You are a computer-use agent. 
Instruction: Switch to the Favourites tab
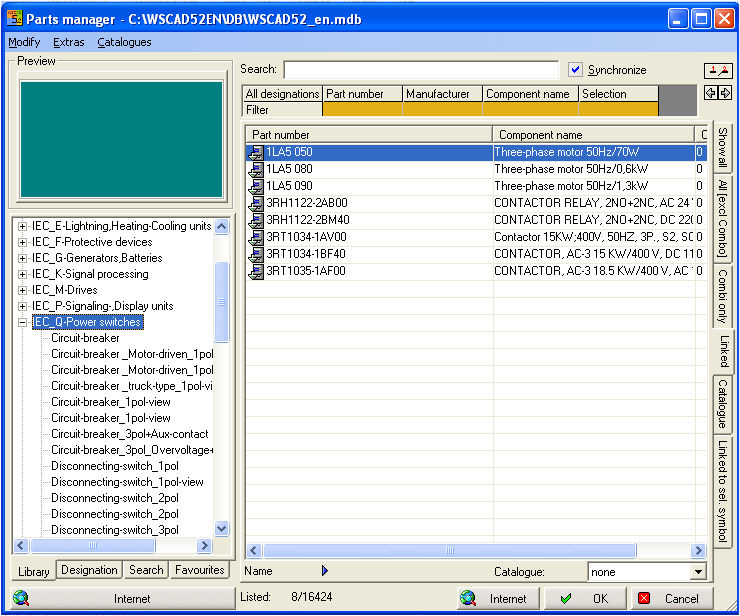tap(200, 570)
